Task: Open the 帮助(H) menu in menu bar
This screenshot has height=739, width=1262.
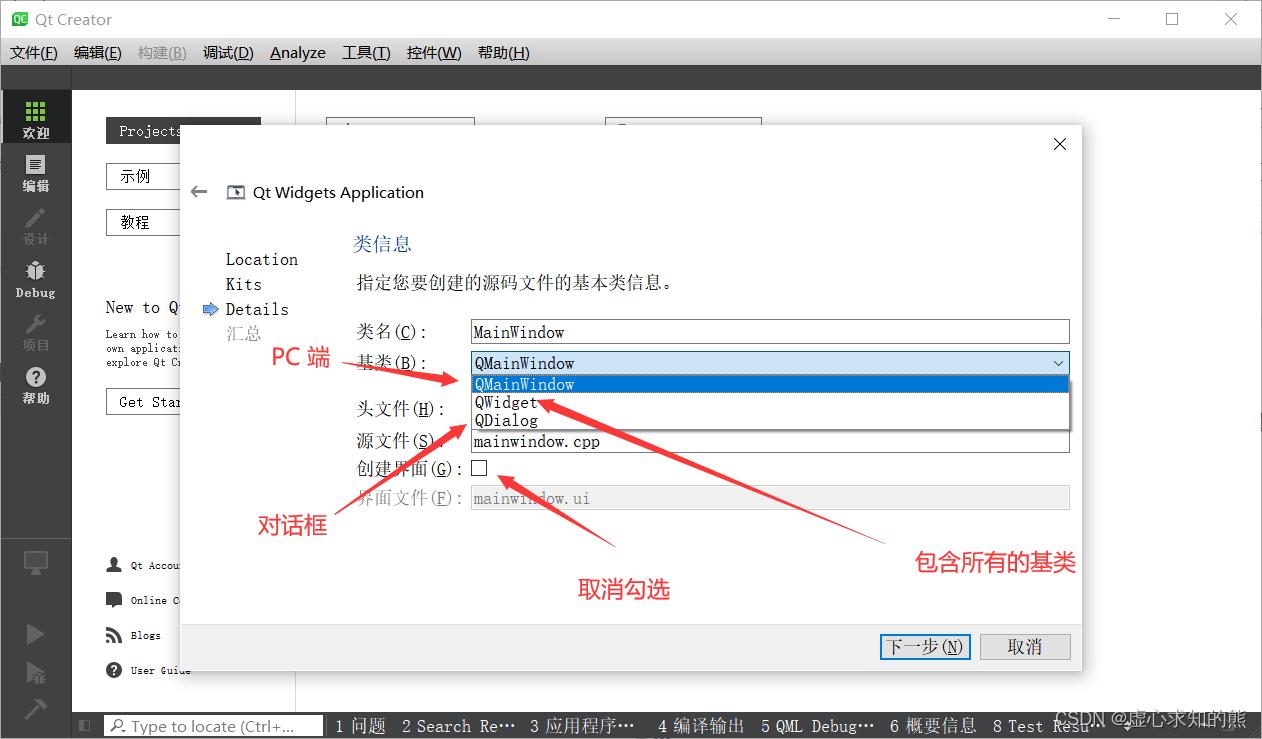Action: click(x=504, y=52)
